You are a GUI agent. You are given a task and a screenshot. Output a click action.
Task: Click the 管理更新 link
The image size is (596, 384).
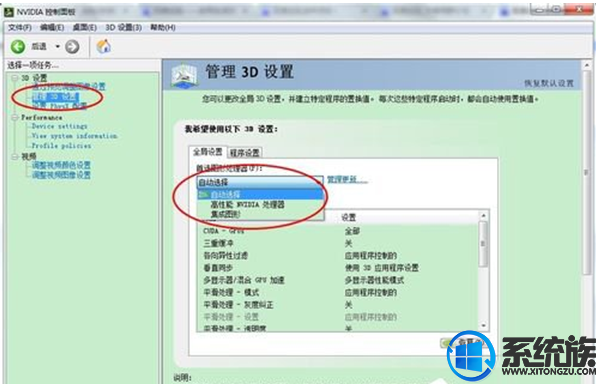[x=347, y=179]
